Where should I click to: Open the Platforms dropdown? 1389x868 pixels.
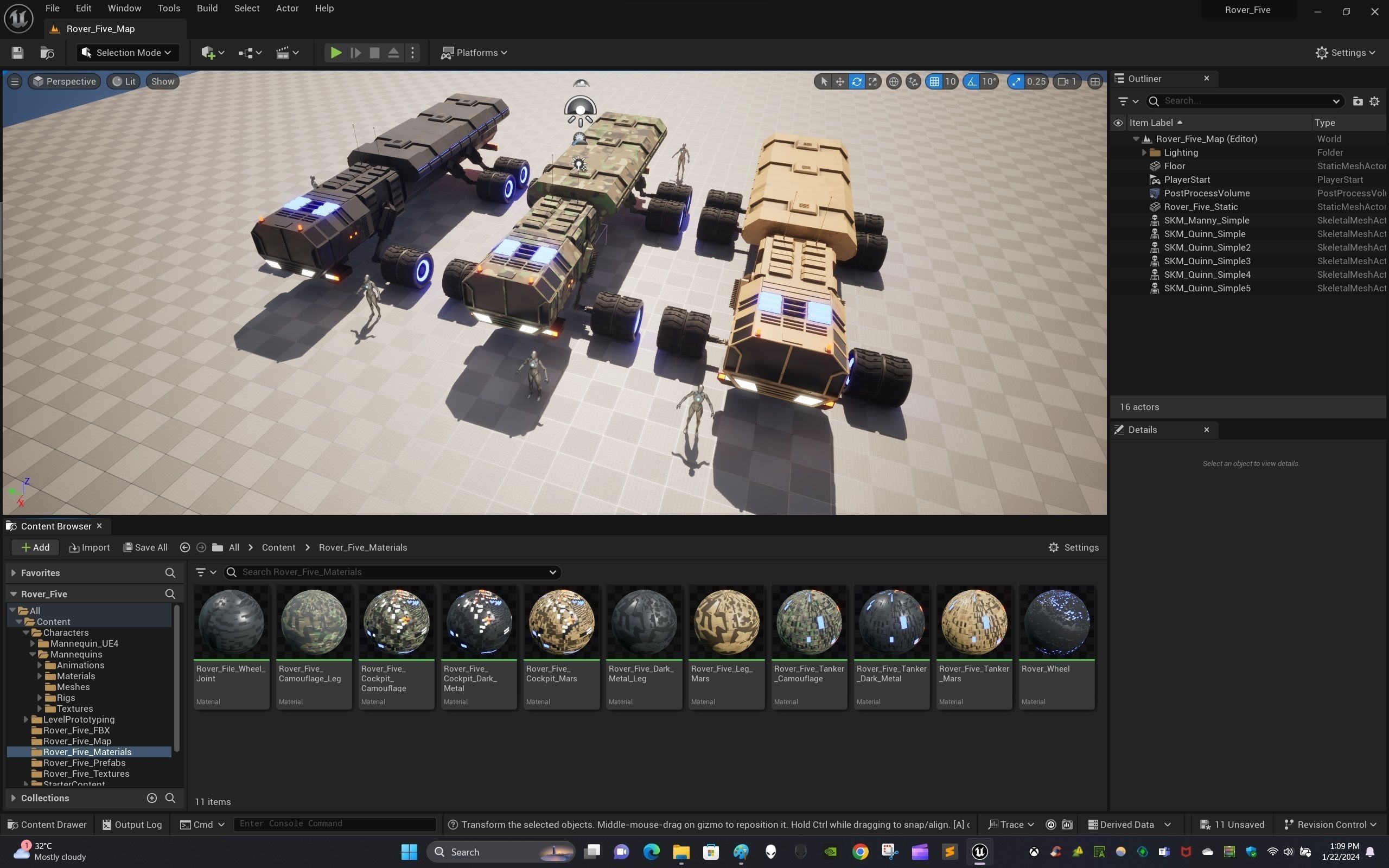click(474, 53)
